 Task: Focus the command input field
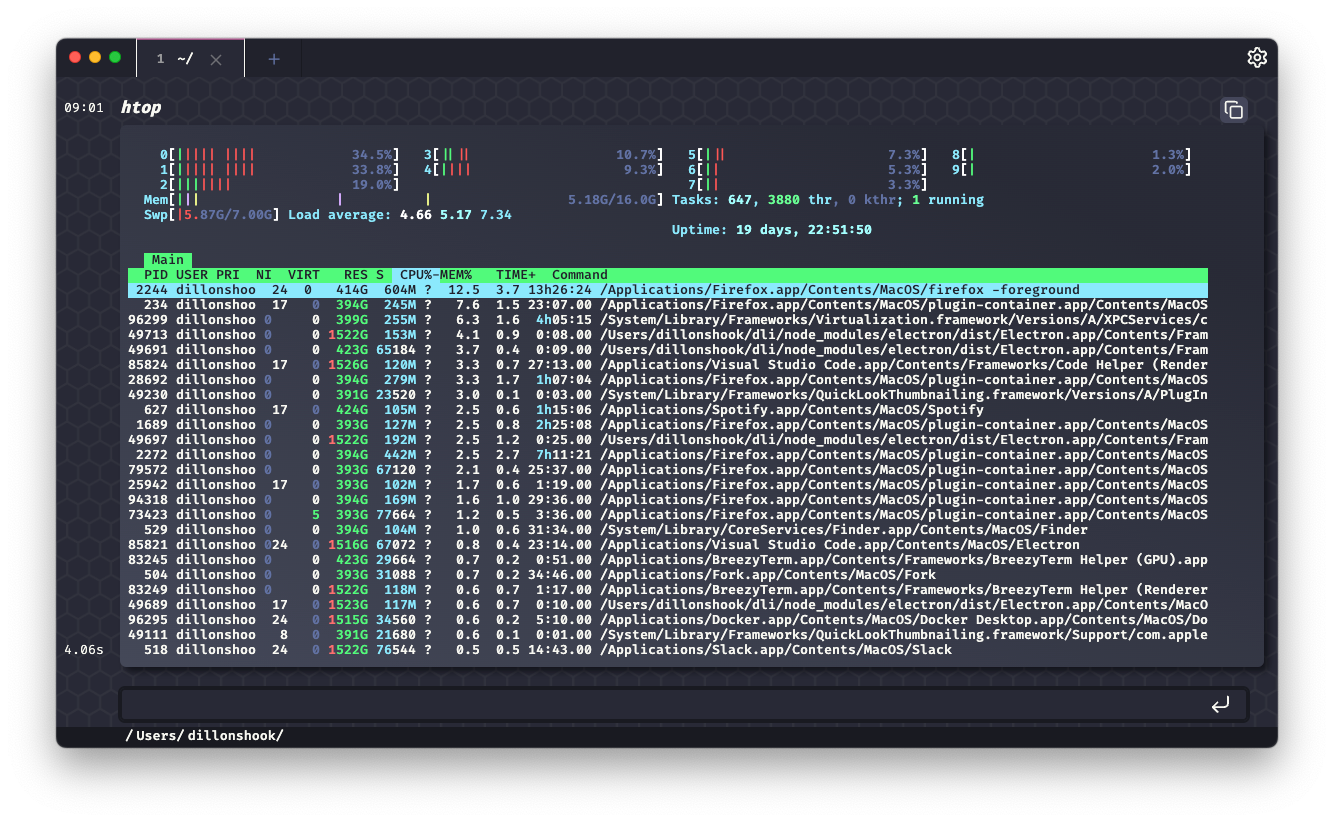(660, 704)
